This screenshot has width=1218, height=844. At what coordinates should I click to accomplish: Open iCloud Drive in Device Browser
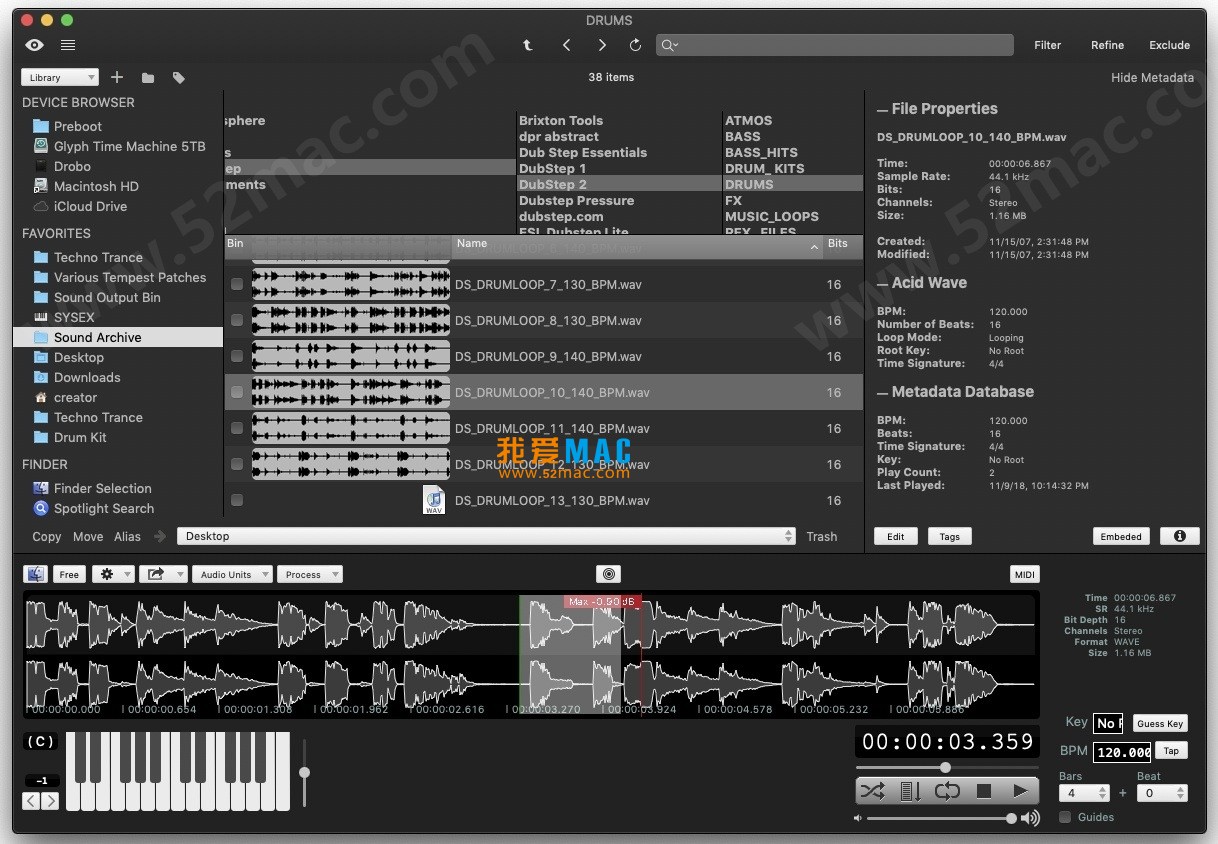pos(90,206)
